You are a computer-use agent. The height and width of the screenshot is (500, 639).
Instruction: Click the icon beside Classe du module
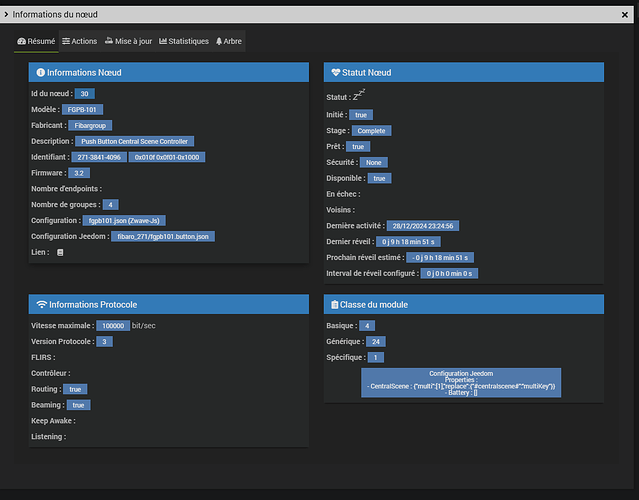[x=335, y=304]
